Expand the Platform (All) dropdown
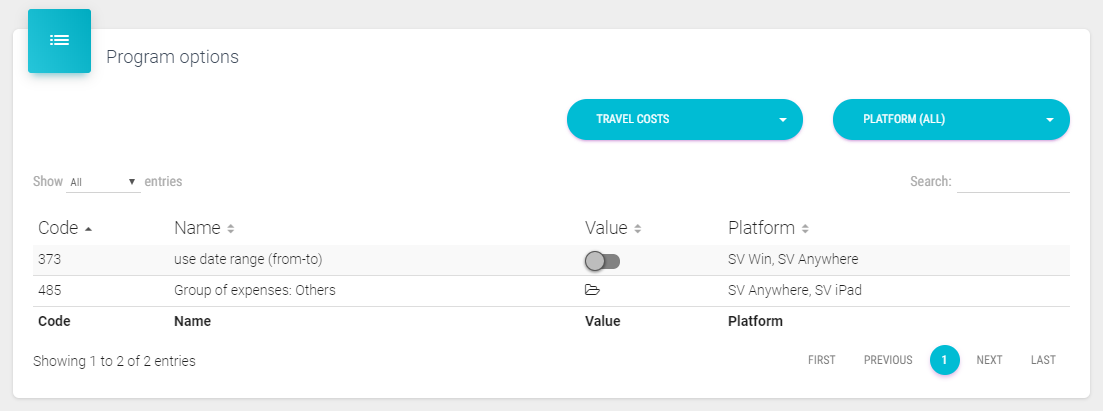The height and width of the screenshot is (411, 1103). (950, 119)
